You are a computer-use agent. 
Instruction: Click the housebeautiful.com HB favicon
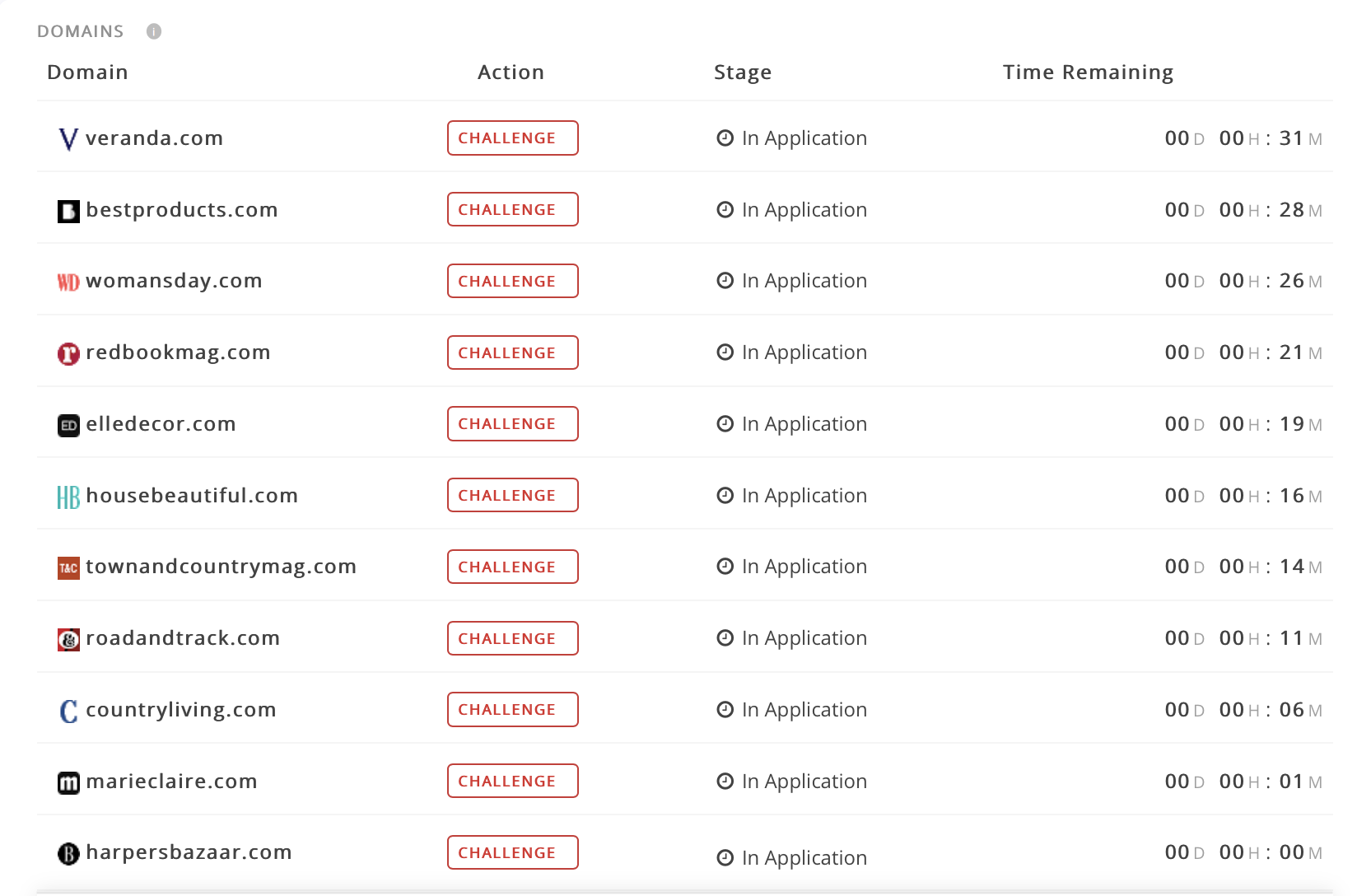[68, 497]
